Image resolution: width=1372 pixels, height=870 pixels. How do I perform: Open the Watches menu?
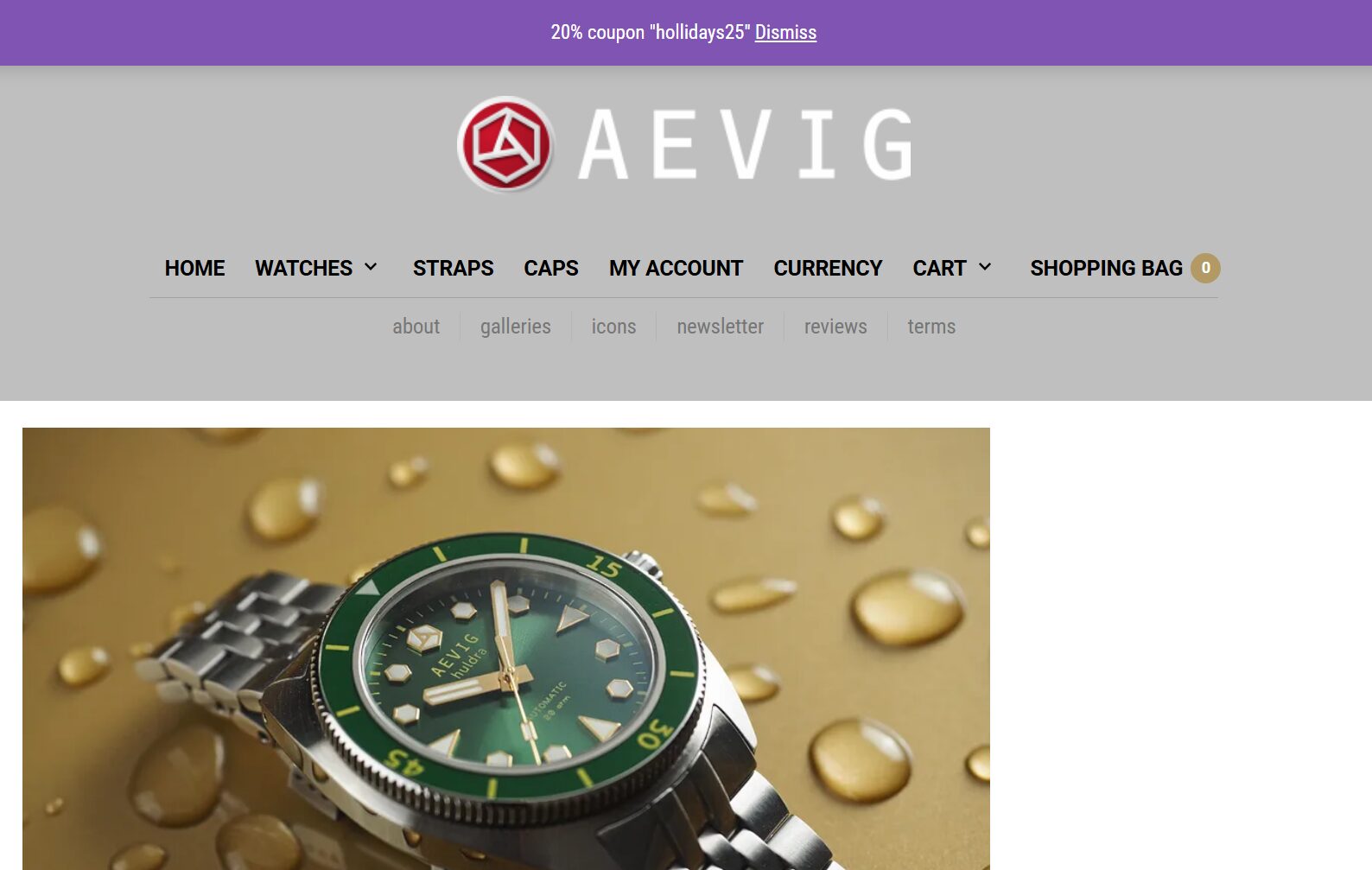[303, 268]
